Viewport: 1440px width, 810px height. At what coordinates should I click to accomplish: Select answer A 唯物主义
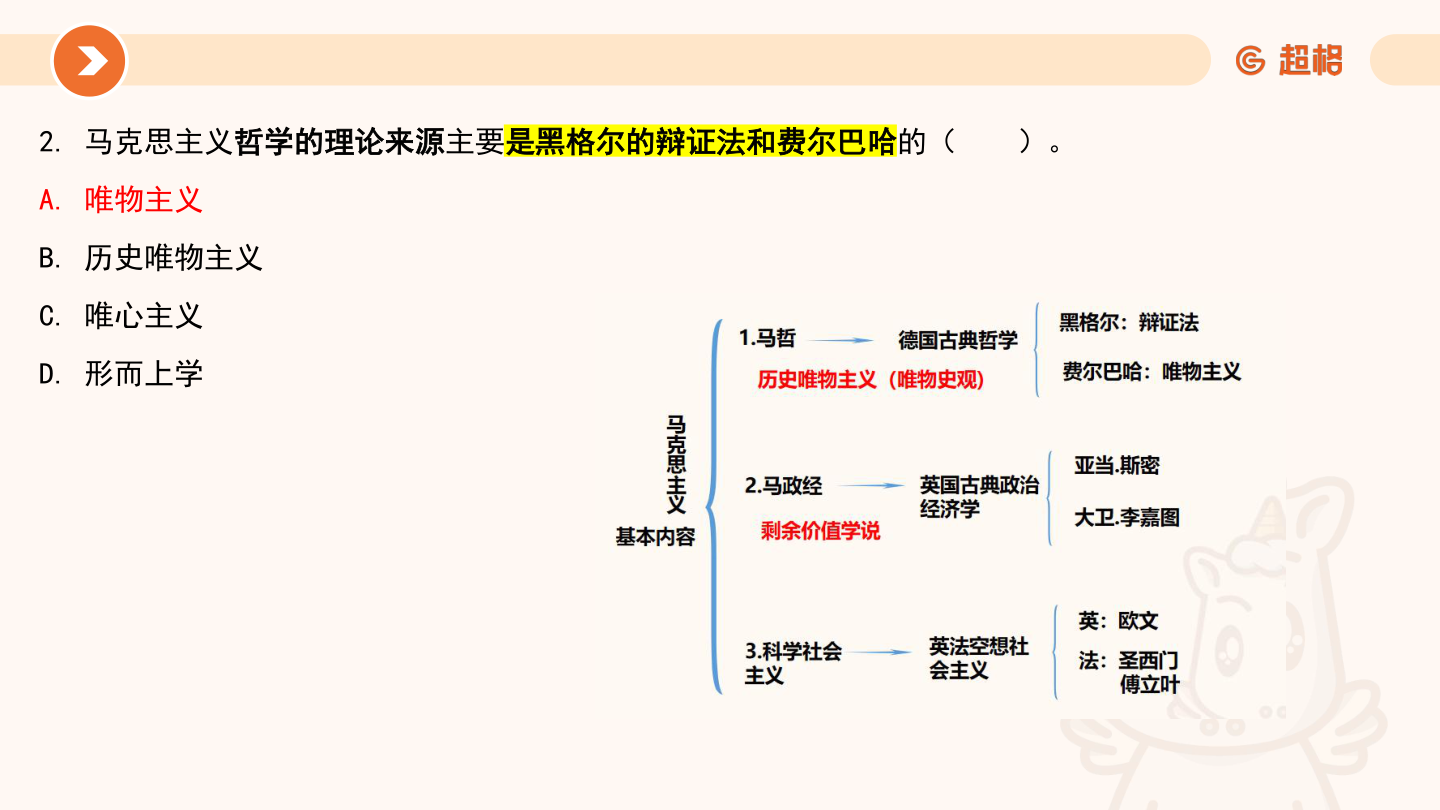click(142, 200)
